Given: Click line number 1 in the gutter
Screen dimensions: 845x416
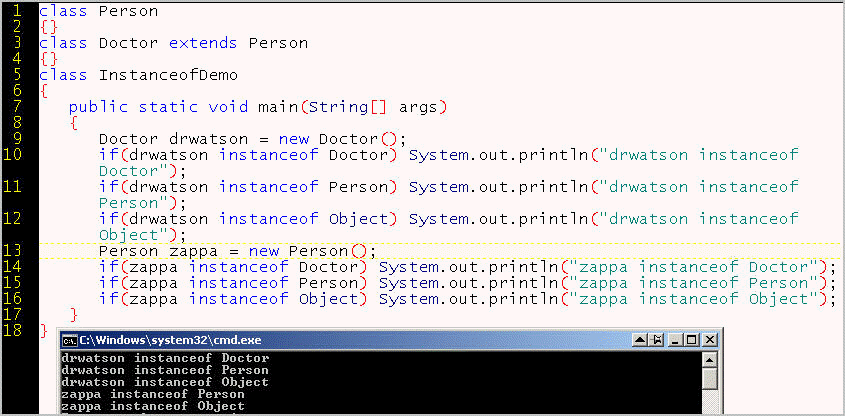Looking at the screenshot, I should [x=17, y=11].
